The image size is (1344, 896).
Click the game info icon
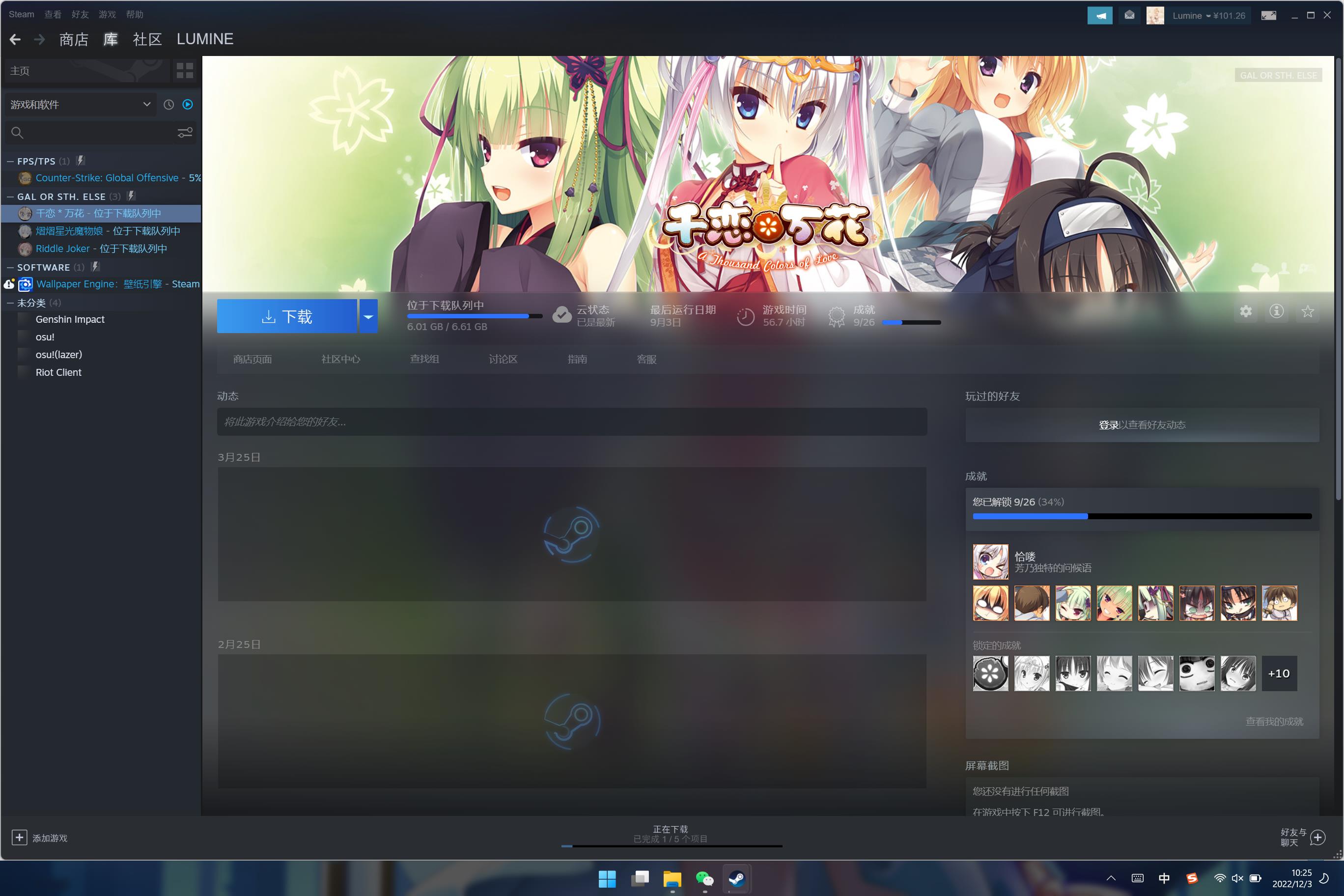click(x=1277, y=311)
